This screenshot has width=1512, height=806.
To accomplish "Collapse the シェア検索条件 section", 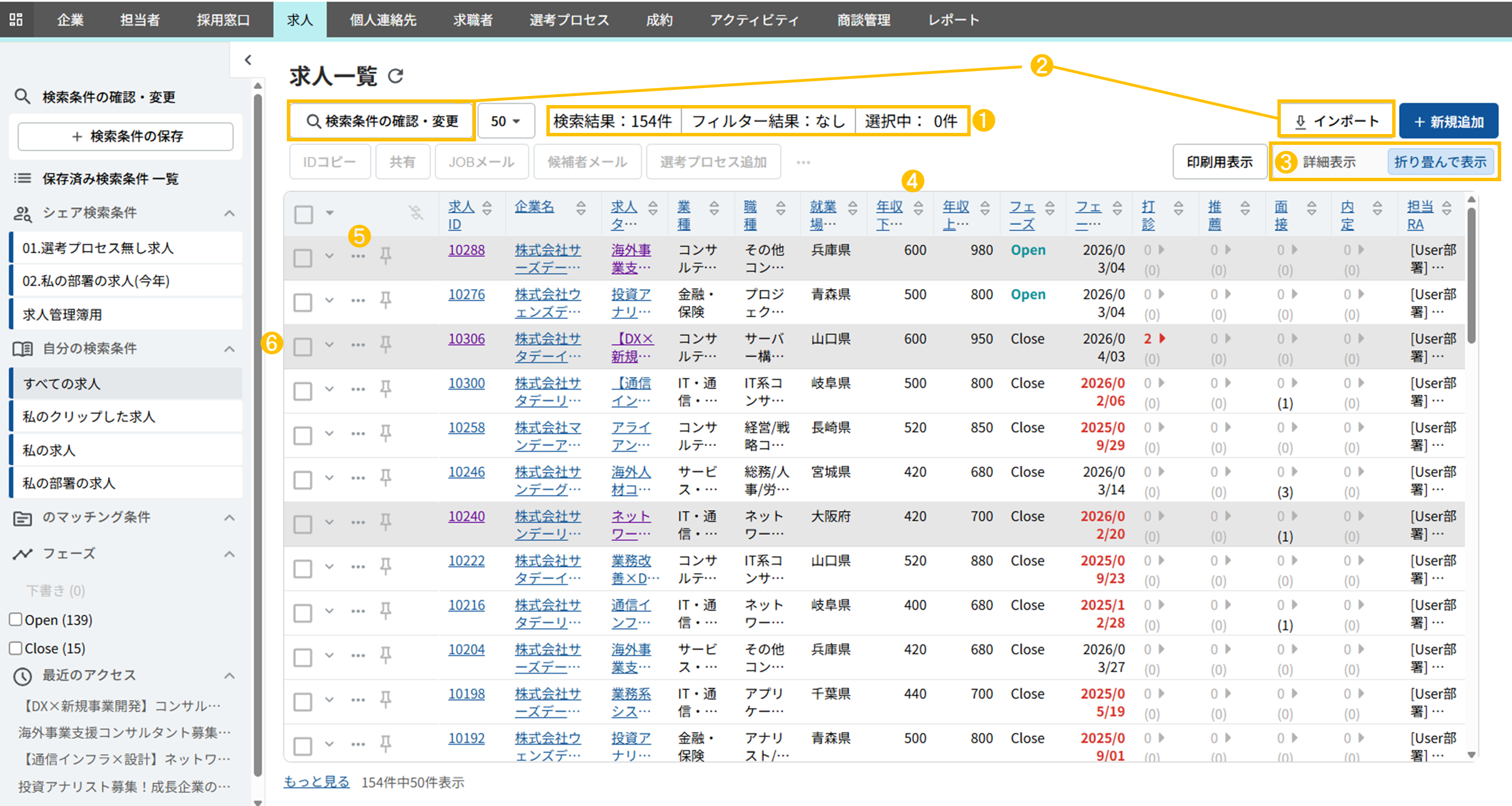I will (229, 213).
